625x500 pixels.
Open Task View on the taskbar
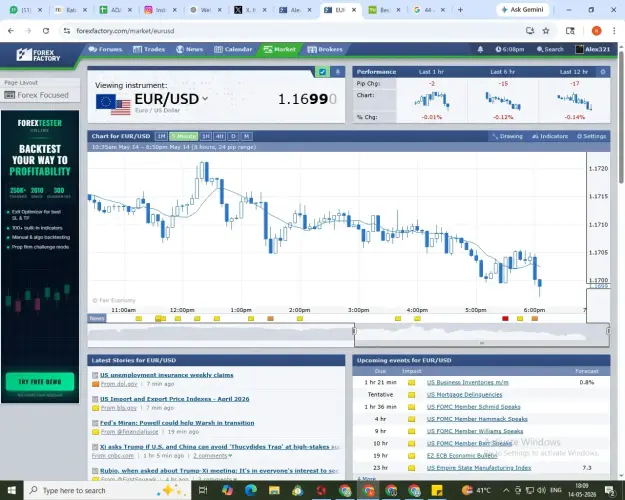(202, 490)
